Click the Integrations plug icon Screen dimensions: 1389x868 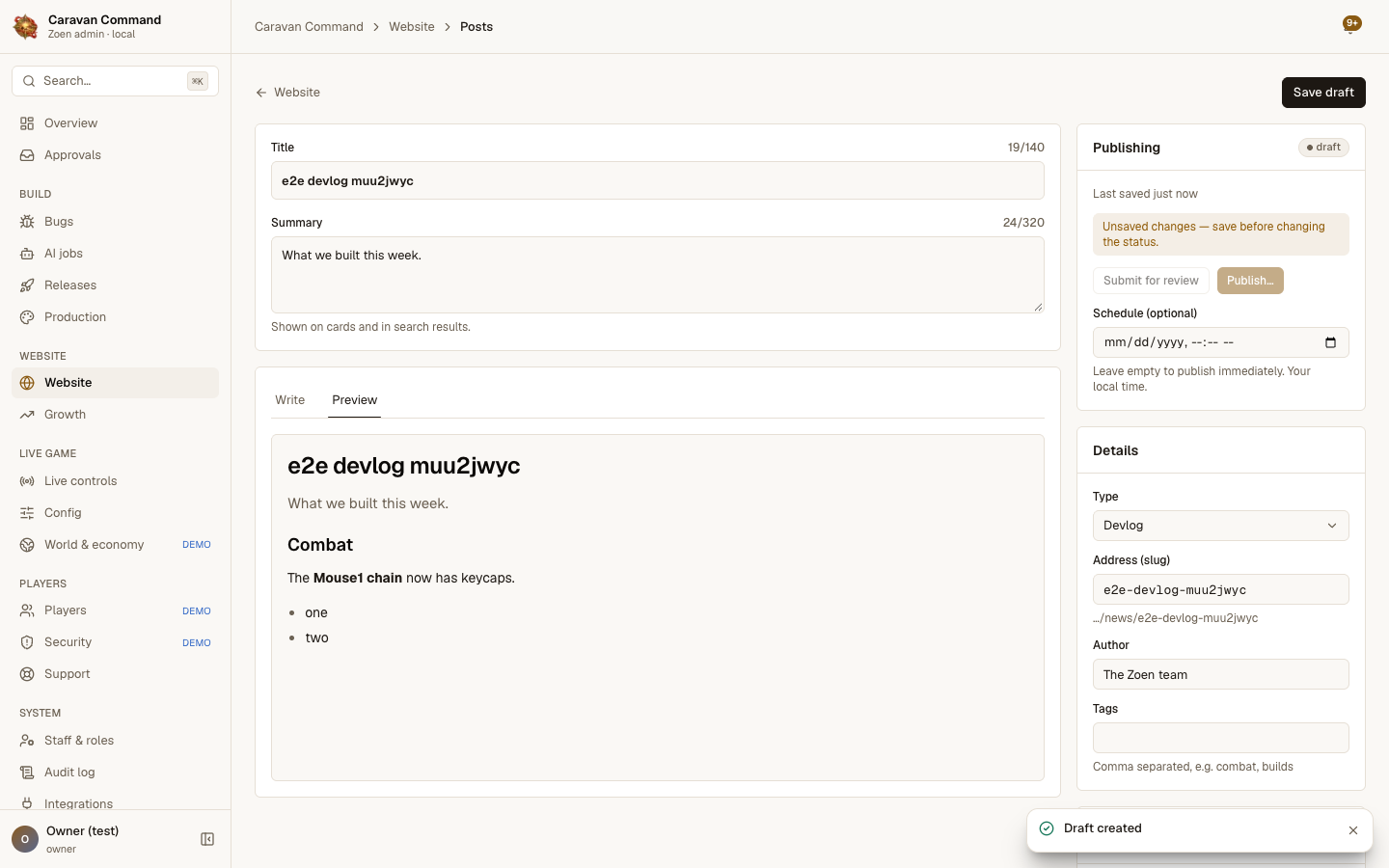click(x=27, y=803)
